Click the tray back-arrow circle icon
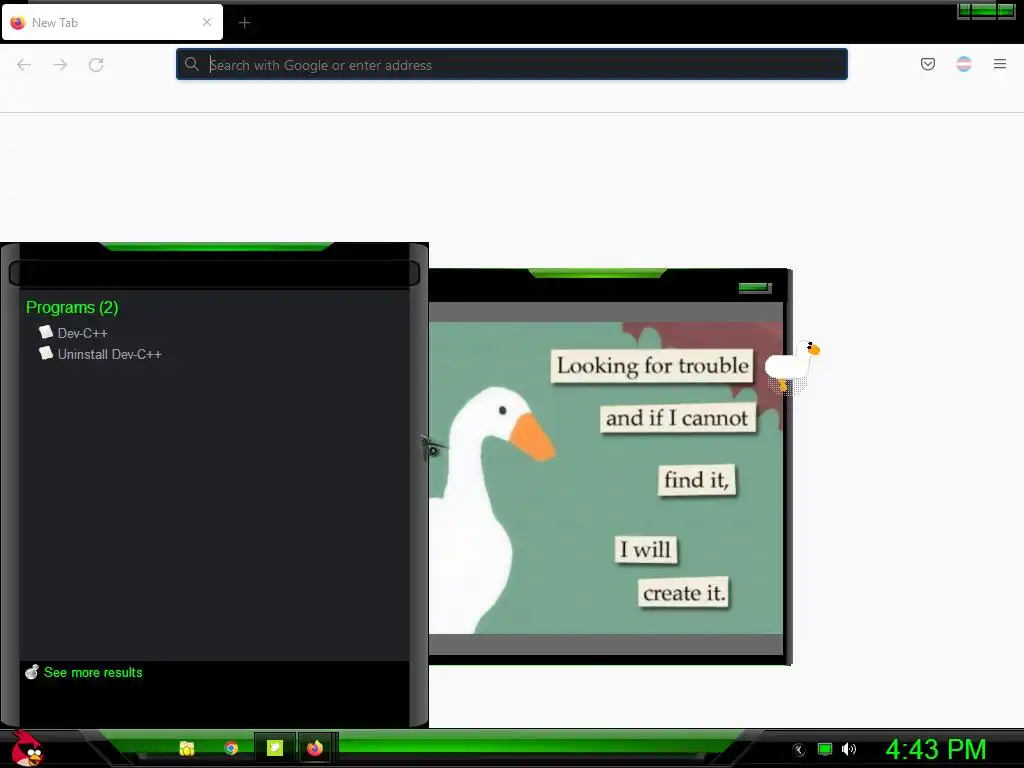 pos(799,750)
